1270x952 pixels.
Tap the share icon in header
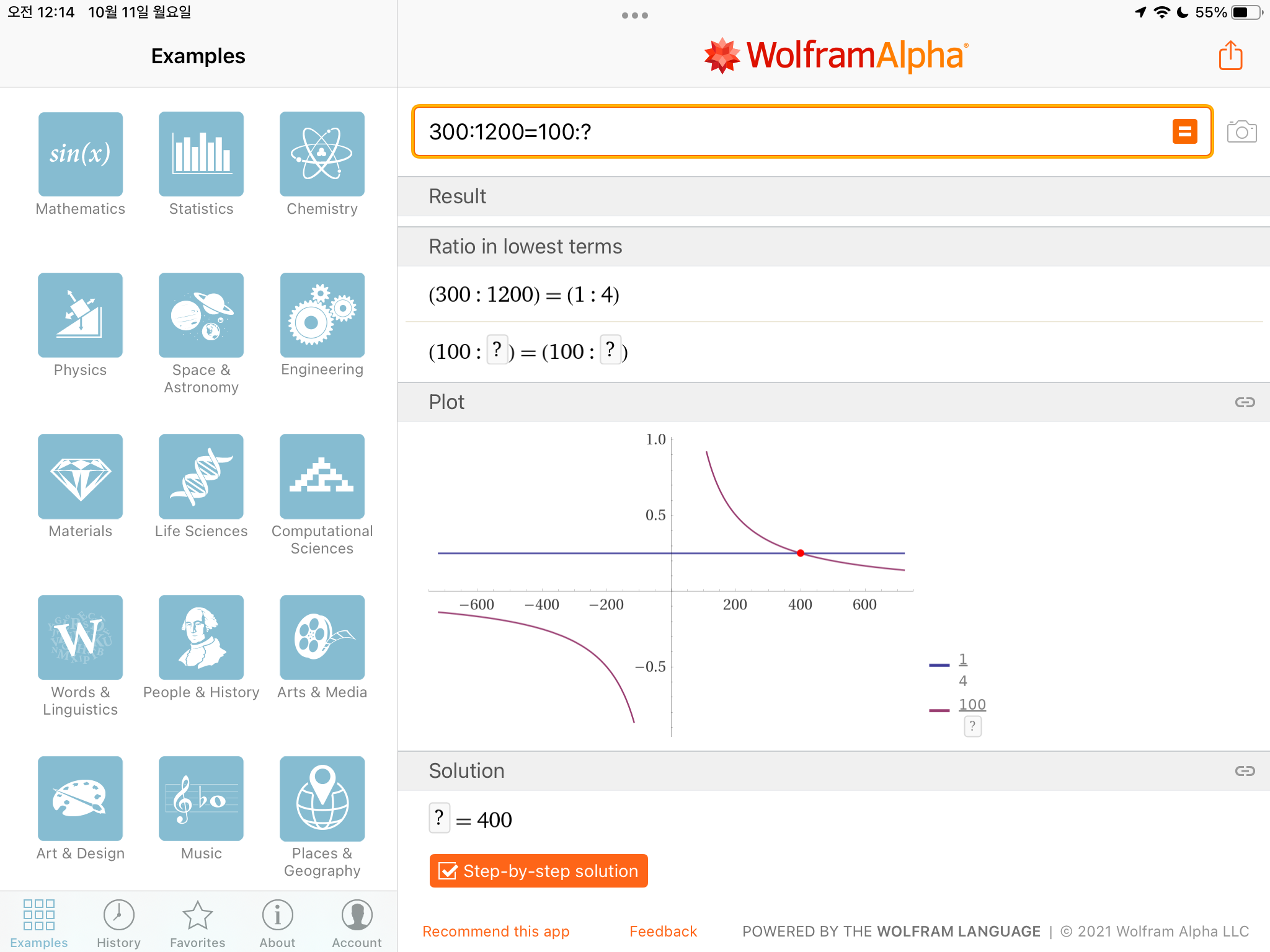[x=1230, y=56]
